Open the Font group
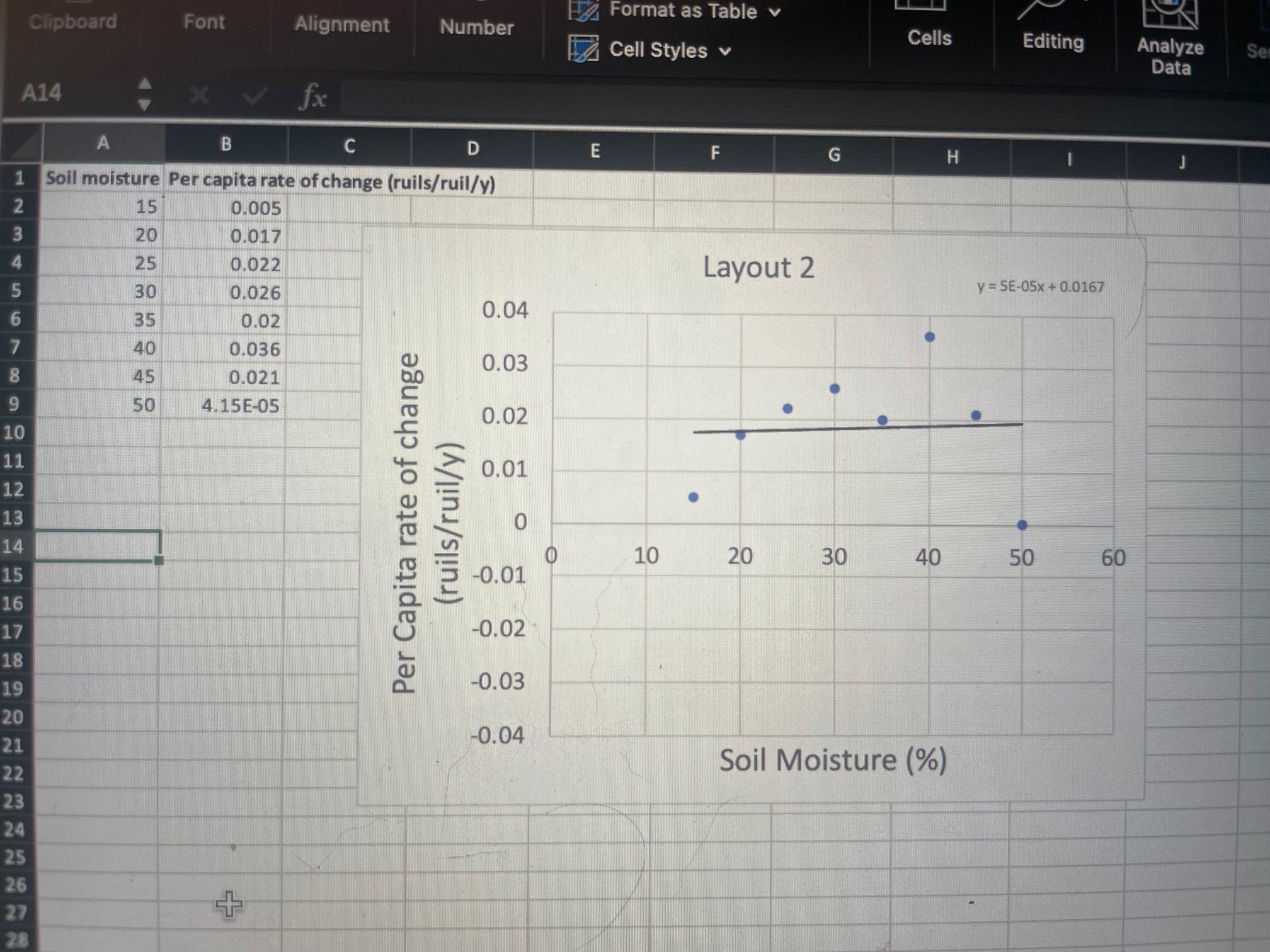The image size is (1270, 952). 204,22
